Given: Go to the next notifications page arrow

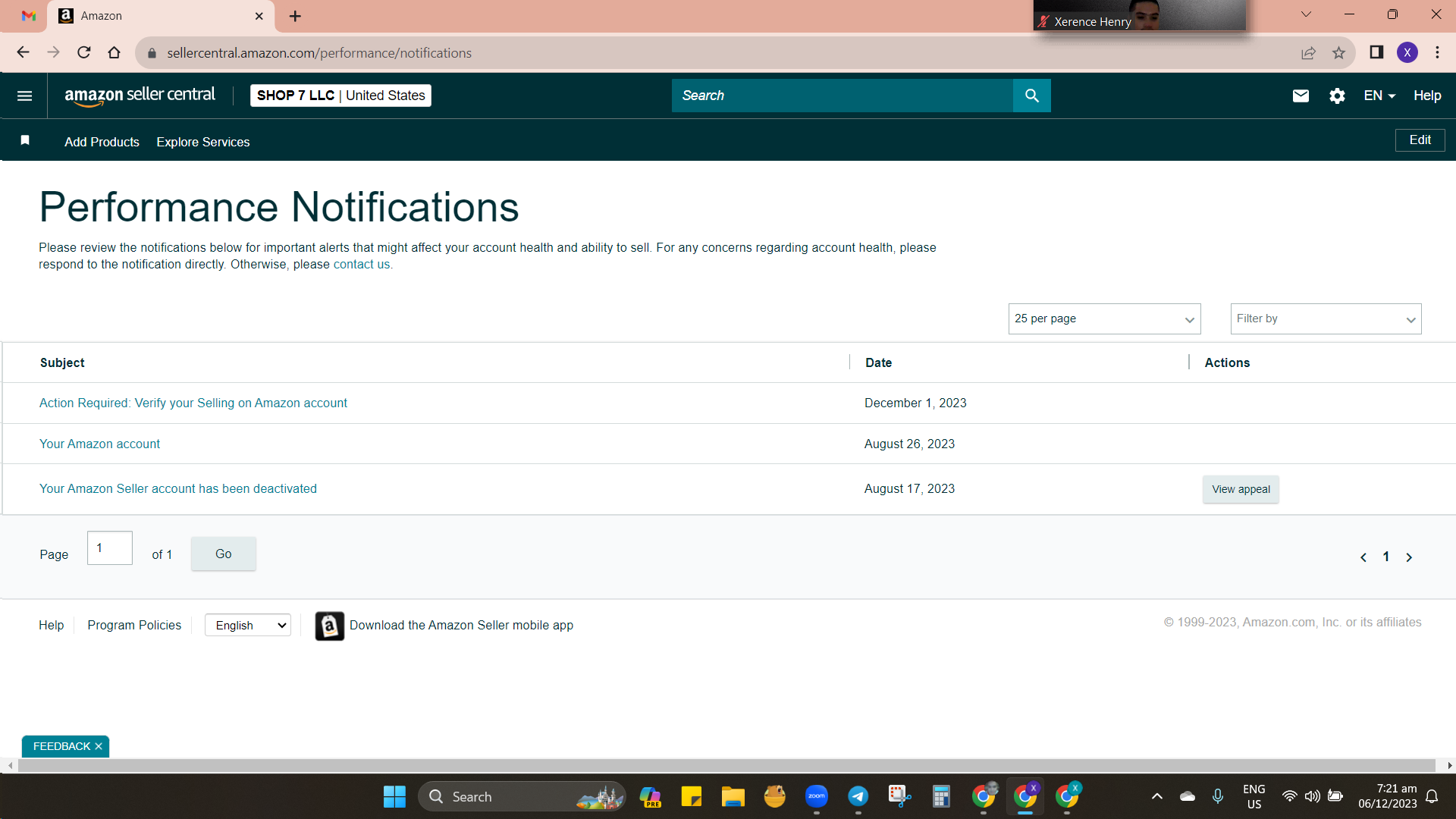Looking at the screenshot, I should (x=1409, y=557).
